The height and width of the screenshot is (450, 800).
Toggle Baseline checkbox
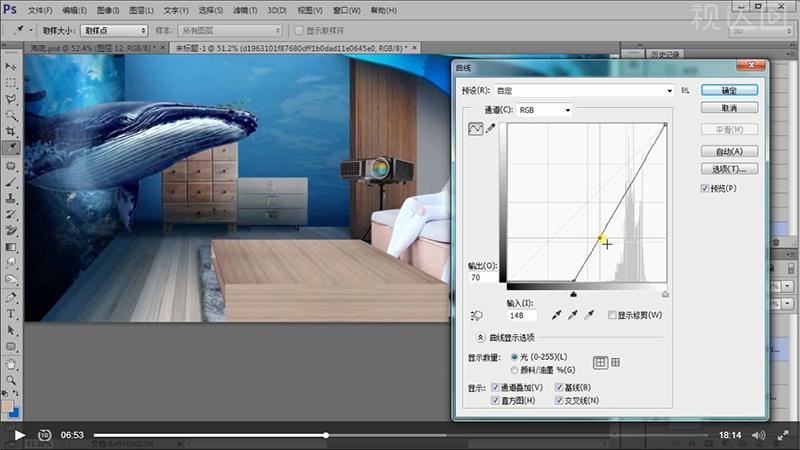(559, 387)
